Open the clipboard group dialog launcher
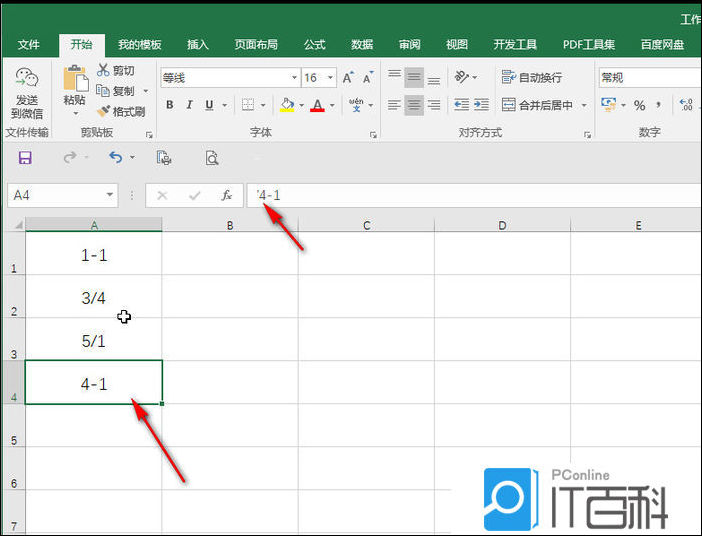The image size is (702, 536). coord(150,135)
